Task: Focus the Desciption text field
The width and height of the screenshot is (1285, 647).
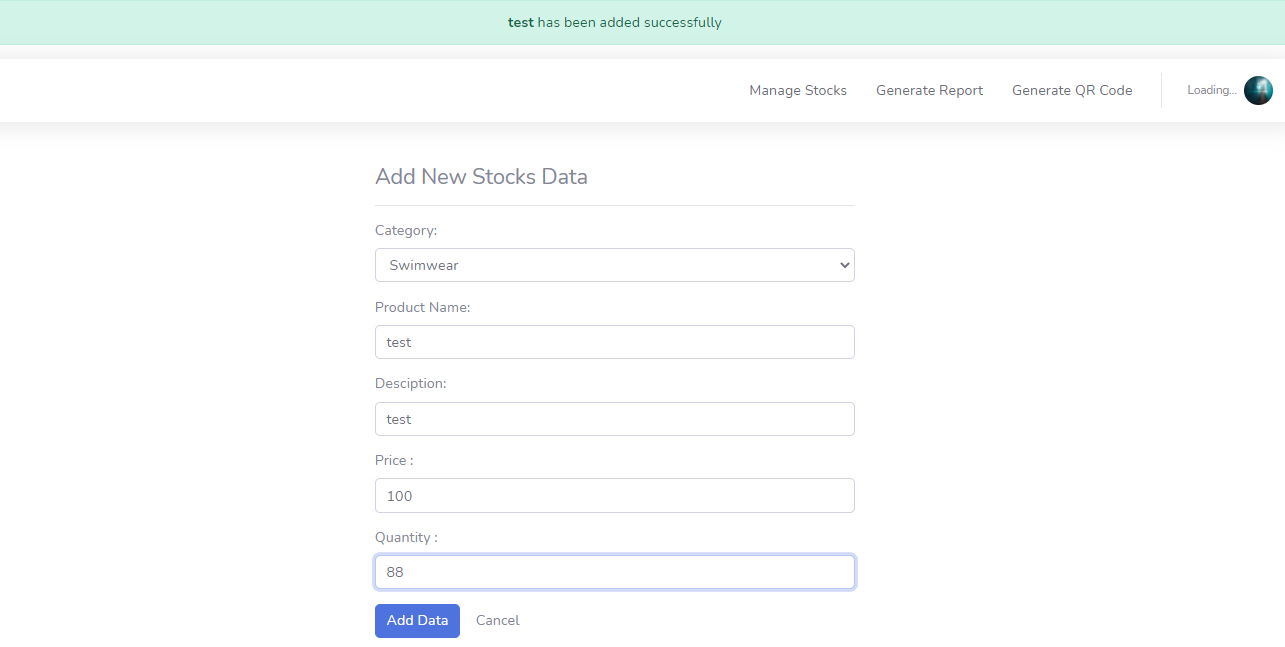Action: pyautogui.click(x=614, y=419)
